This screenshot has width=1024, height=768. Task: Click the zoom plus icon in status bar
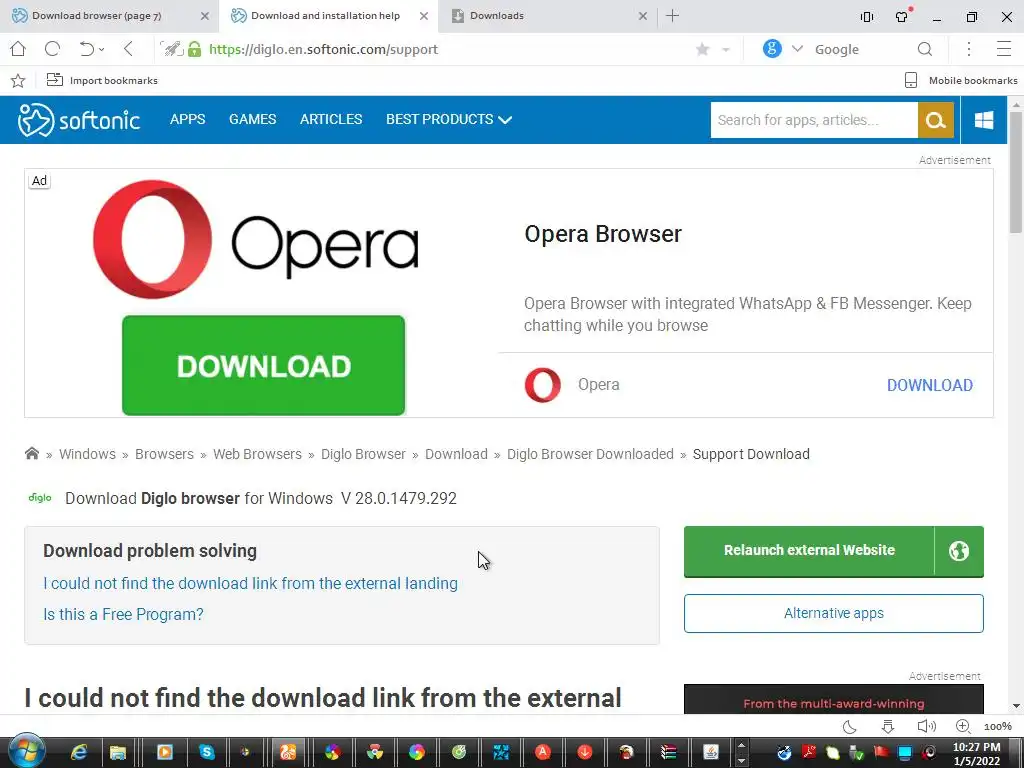pos(963,726)
